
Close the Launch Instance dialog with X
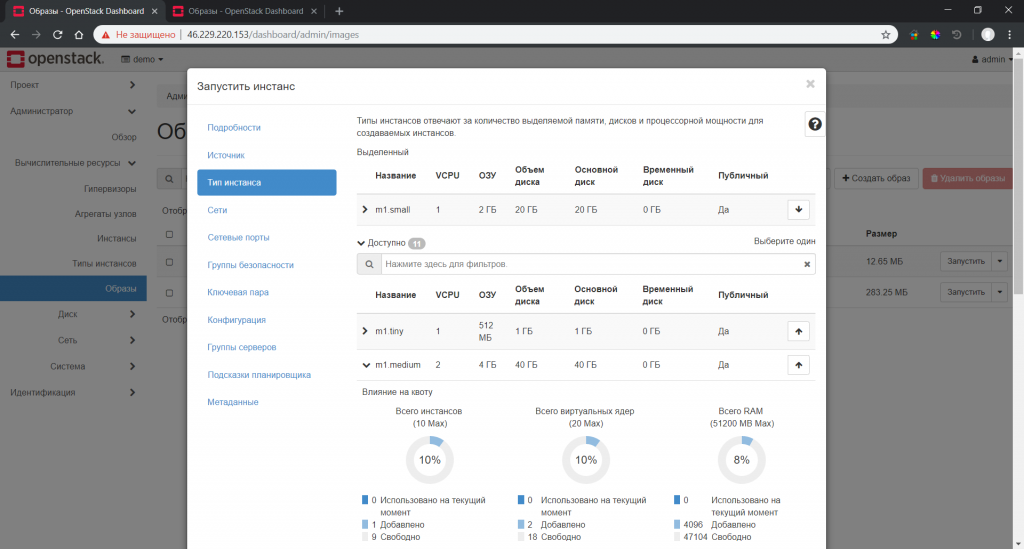click(810, 84)
